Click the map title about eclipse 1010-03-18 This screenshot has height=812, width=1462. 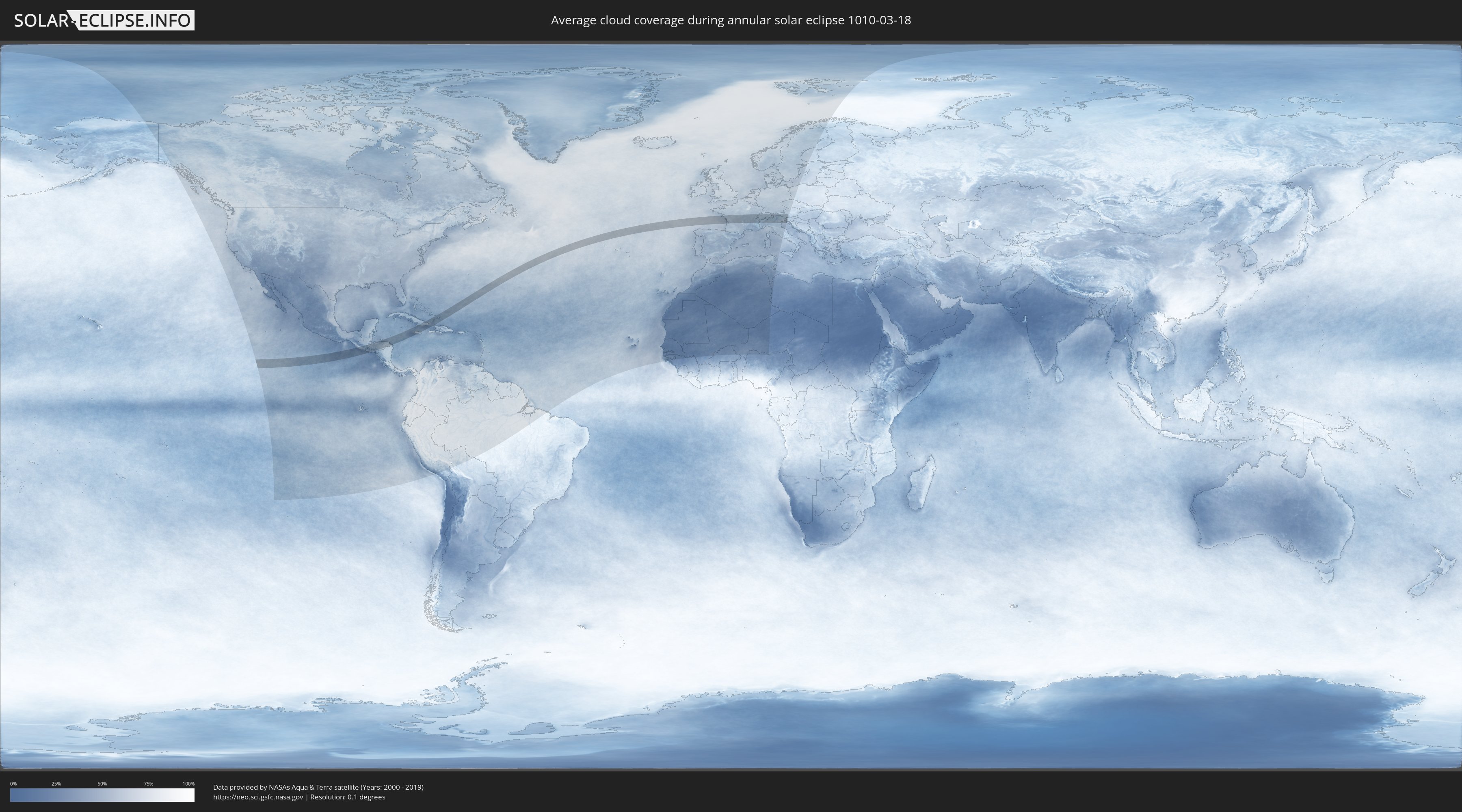tap(731, 20)
